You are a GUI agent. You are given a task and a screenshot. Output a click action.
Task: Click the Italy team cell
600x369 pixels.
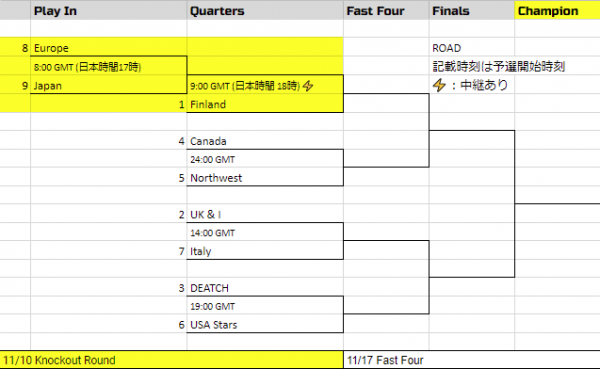tap(265, 250)
